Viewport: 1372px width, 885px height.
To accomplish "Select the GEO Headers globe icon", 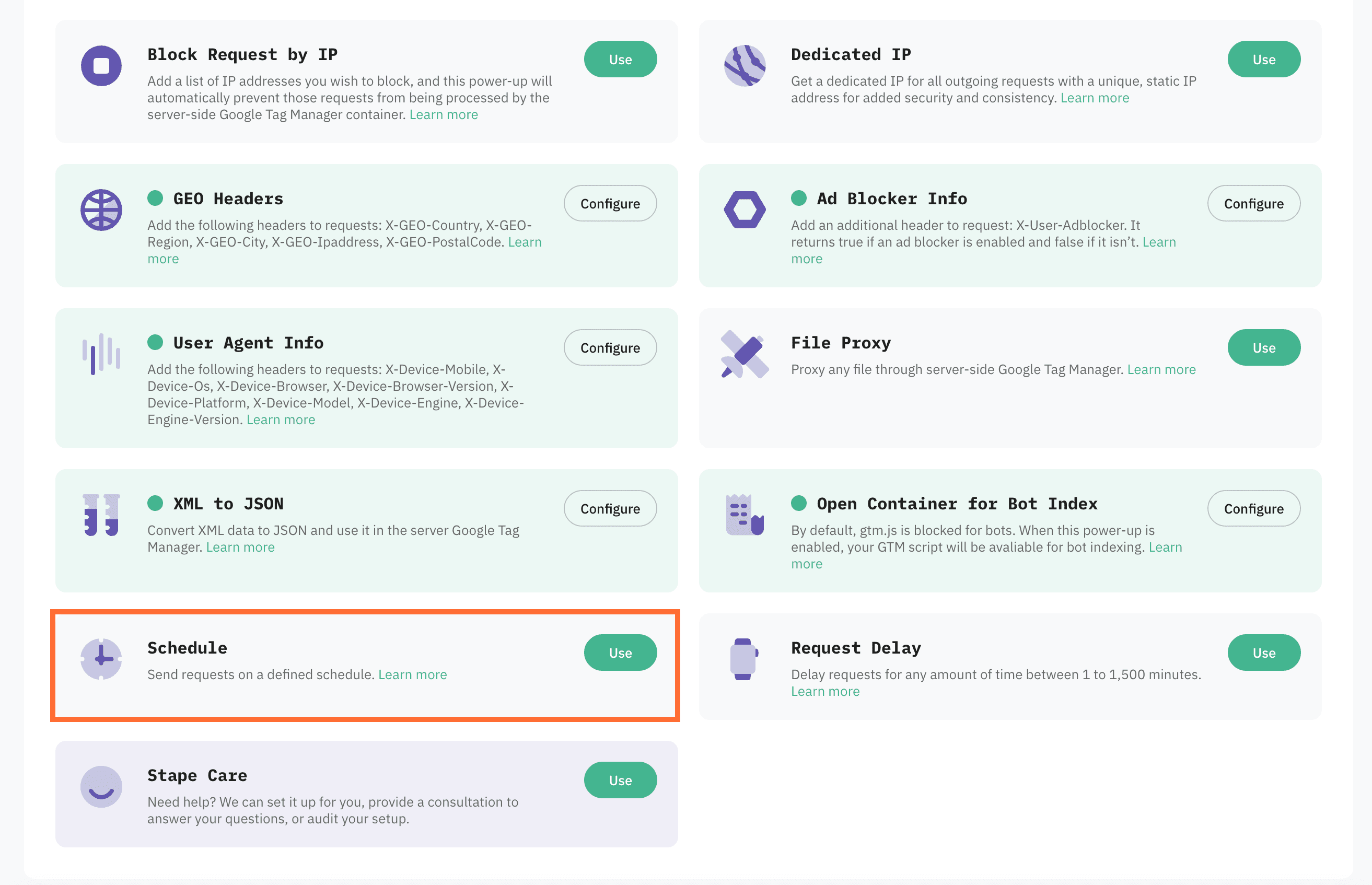I will click(x=101, y=210).
